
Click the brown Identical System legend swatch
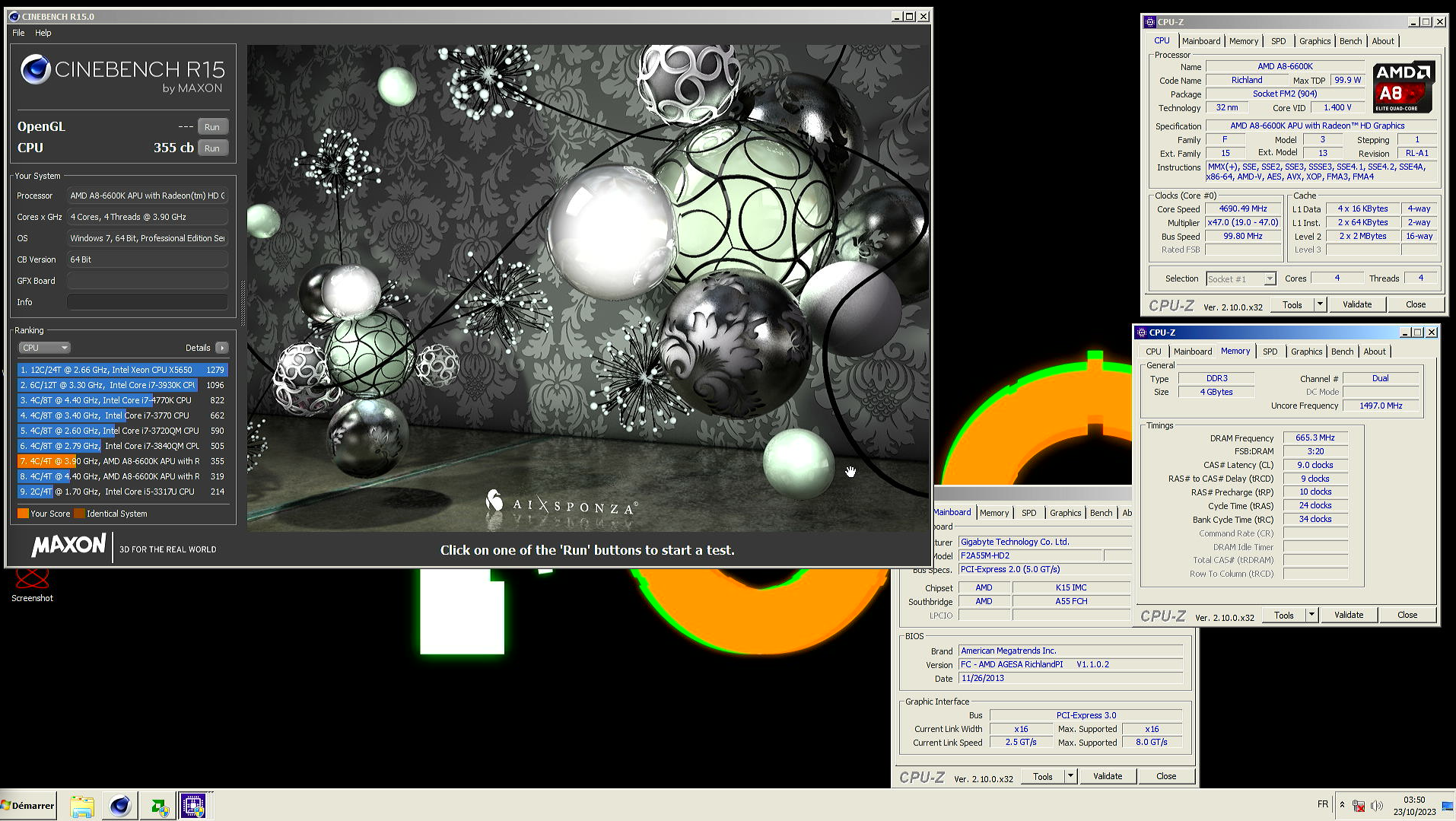pyautogui.click(x=79, y=514)
